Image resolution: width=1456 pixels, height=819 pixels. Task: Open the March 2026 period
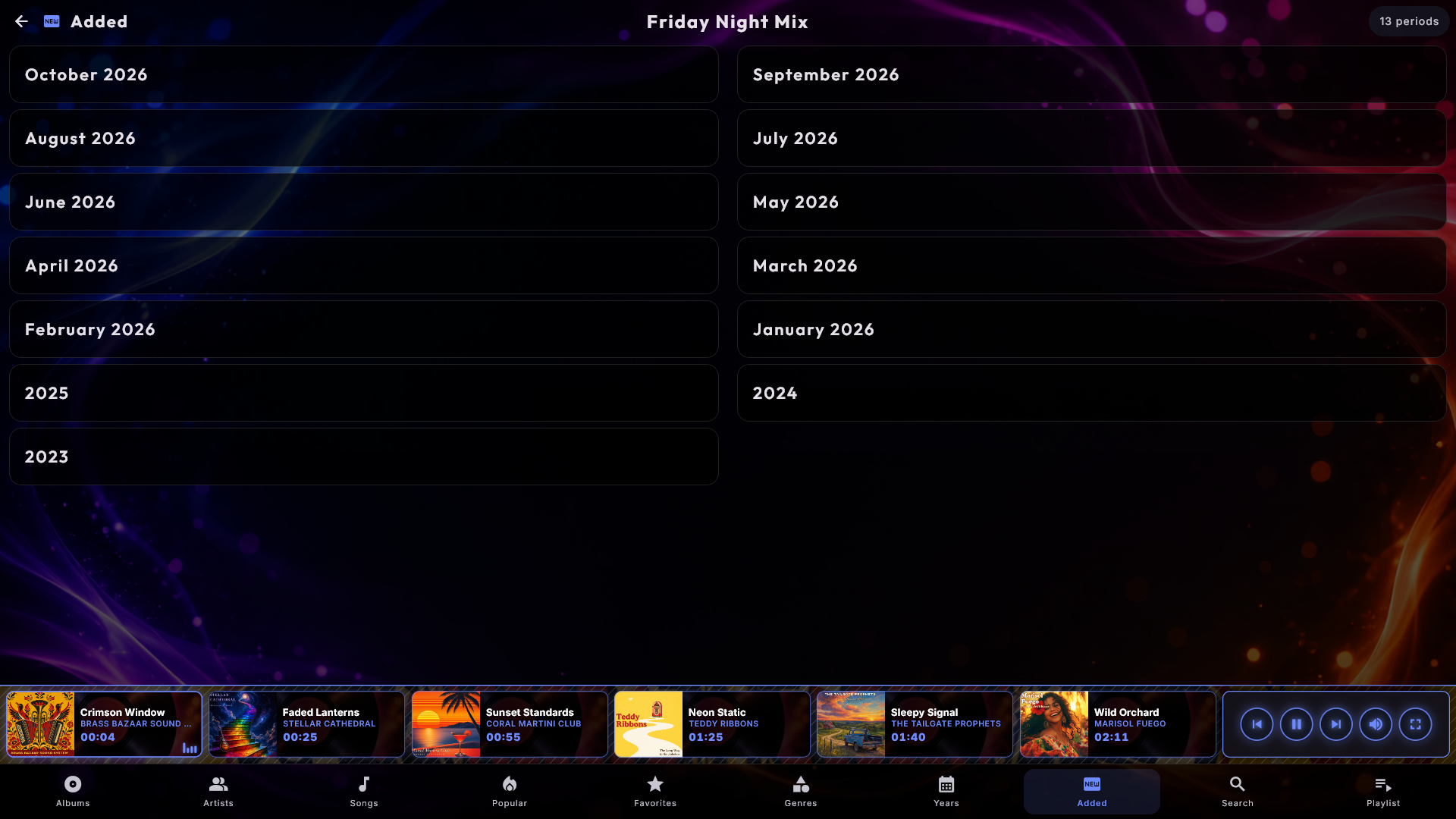tap(1092, 265)
